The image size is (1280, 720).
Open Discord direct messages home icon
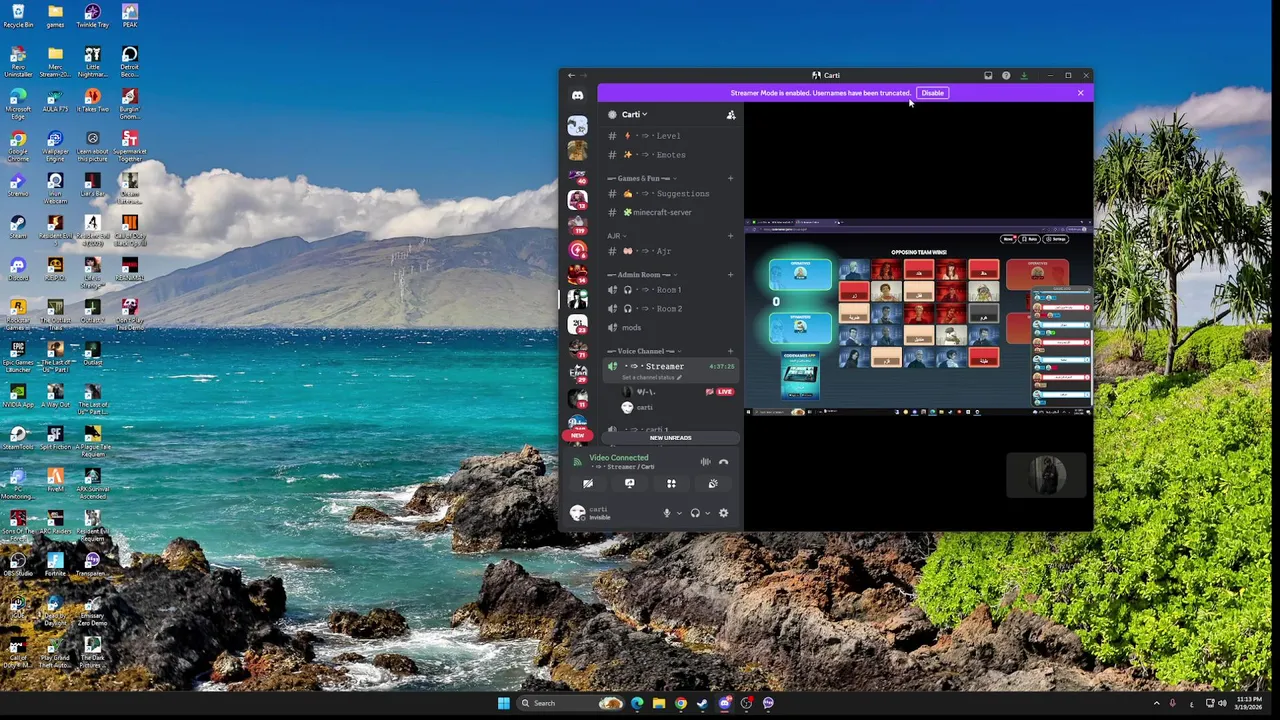click(577, 96)
